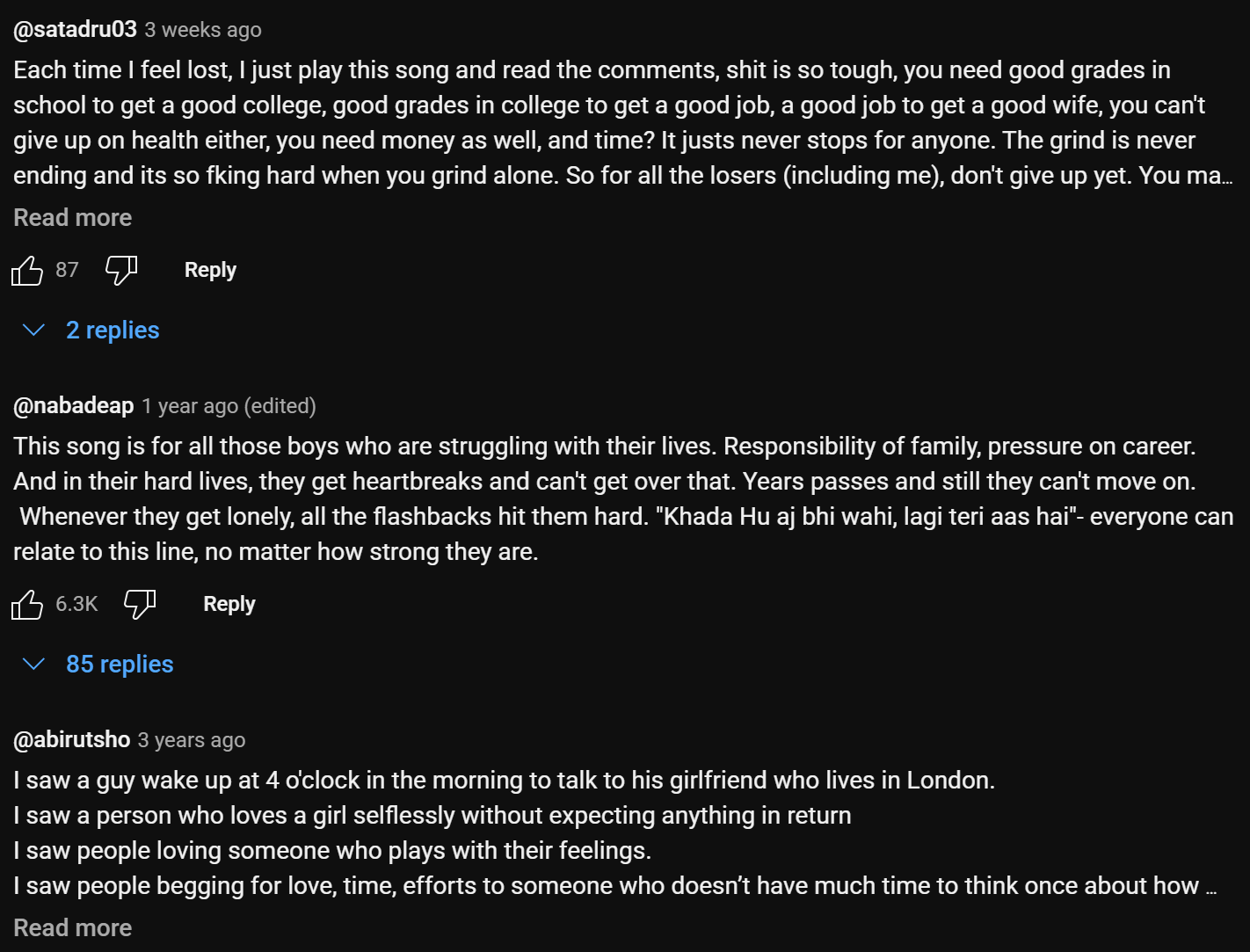Click the 6.3K likes count

click(x=76, y=604)
